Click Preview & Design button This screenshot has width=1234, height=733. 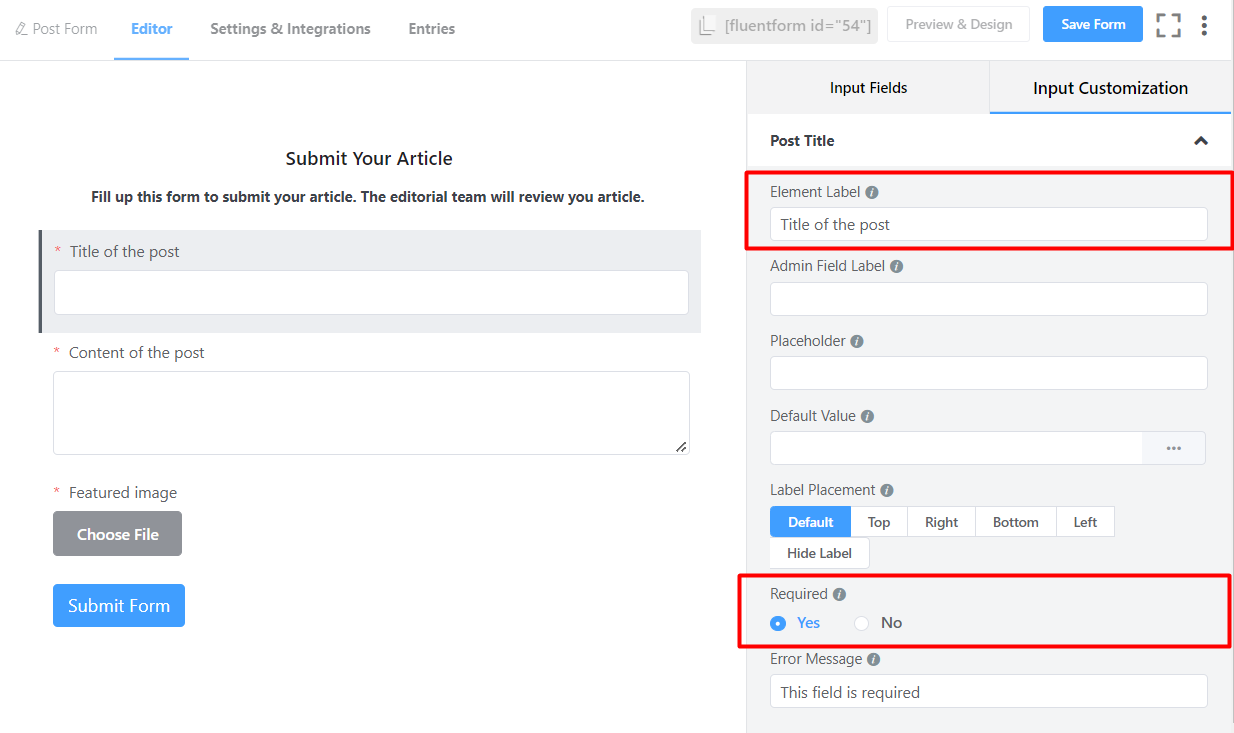tap(959, 24)
